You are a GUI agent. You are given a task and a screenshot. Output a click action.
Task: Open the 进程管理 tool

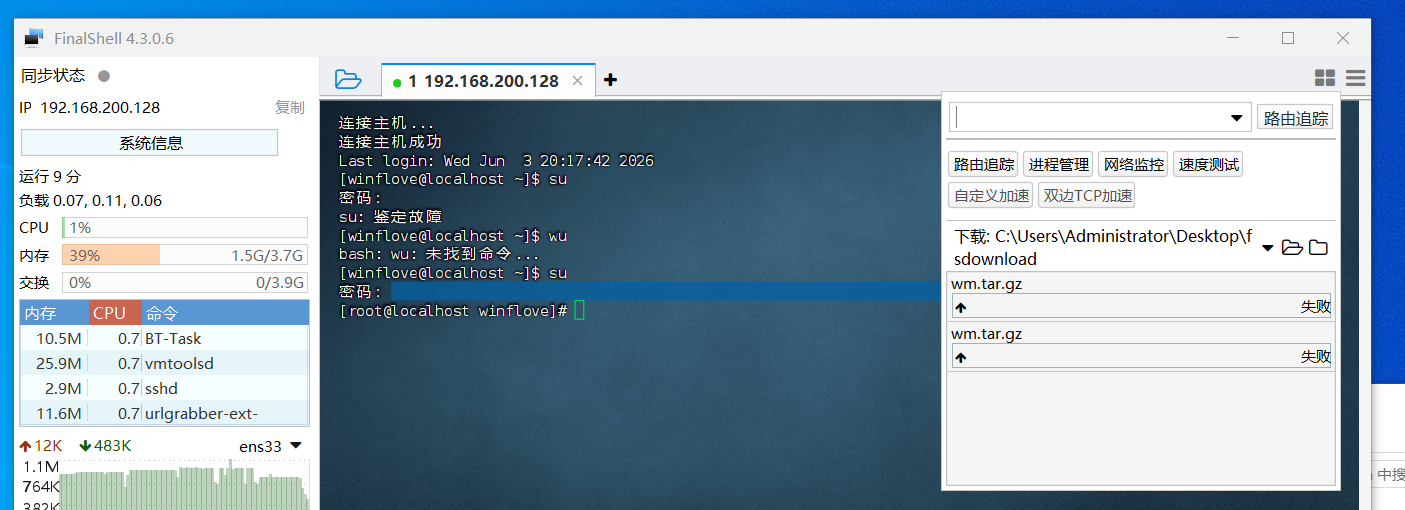[1059, 165]
